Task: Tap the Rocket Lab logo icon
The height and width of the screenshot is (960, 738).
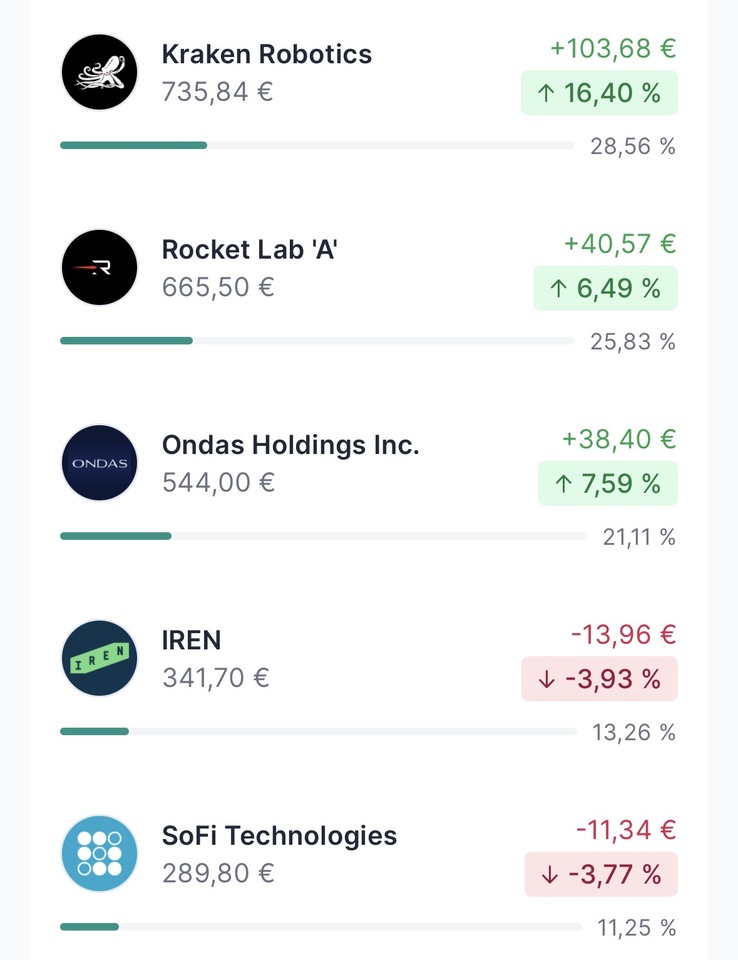Action: [x=99, y=267]
